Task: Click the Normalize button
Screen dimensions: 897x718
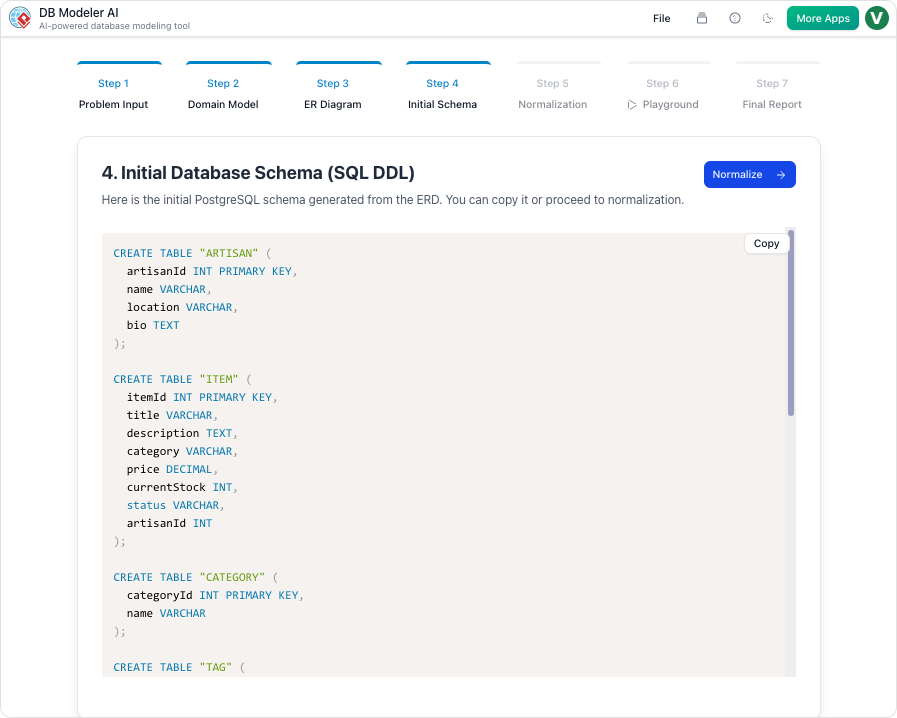Action: point(749,174)
